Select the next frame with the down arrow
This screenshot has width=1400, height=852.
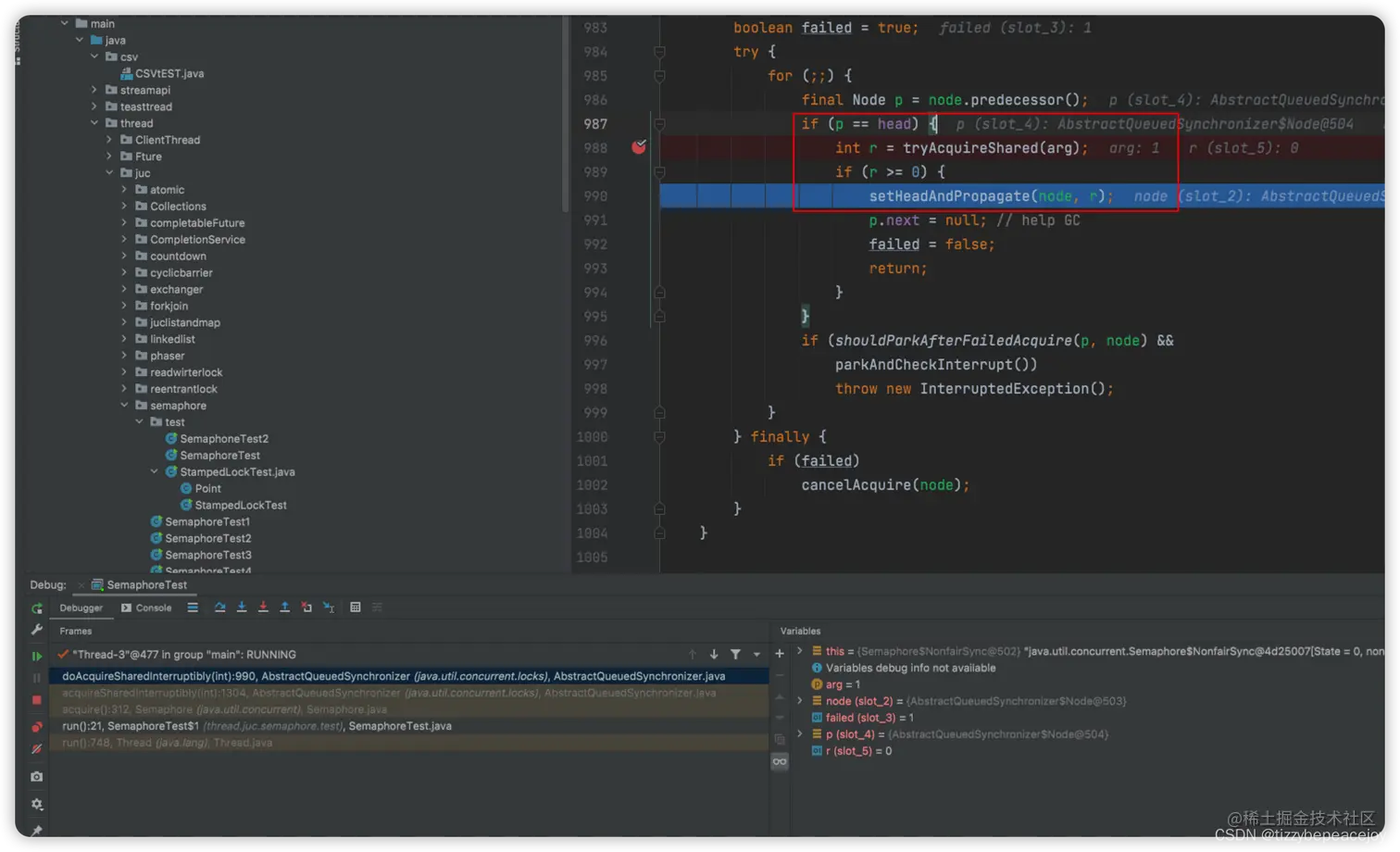714,655
